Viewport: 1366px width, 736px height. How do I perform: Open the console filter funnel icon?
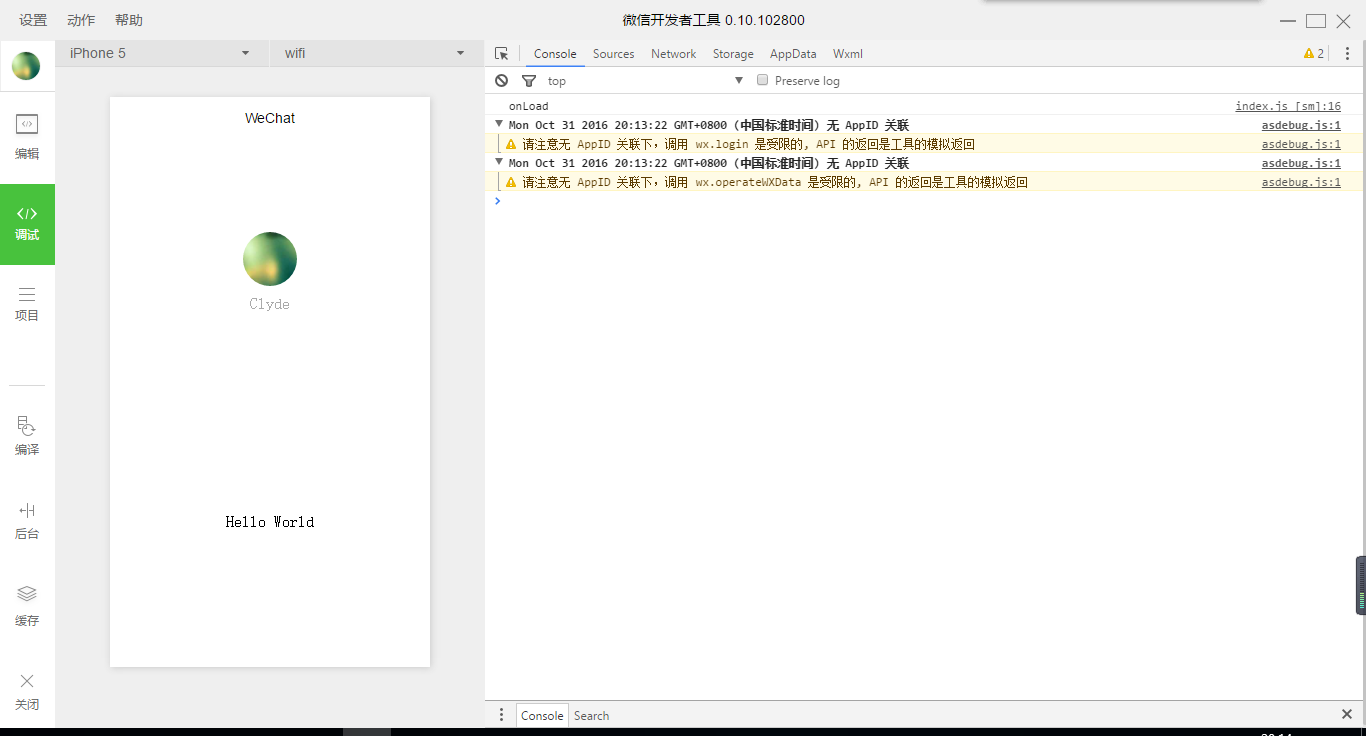(x=529, y=81)
